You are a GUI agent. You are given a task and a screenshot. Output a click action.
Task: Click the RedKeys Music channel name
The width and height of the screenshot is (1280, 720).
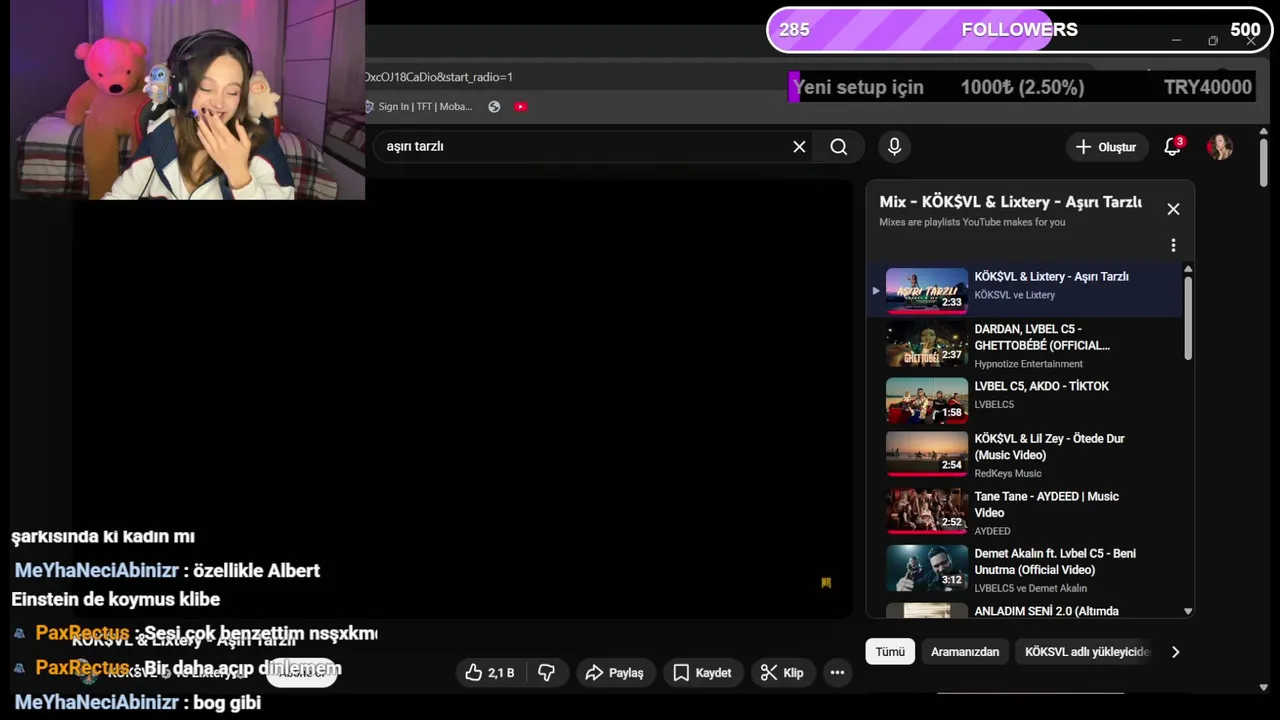pyautogui.click(x=1008, y=473)
